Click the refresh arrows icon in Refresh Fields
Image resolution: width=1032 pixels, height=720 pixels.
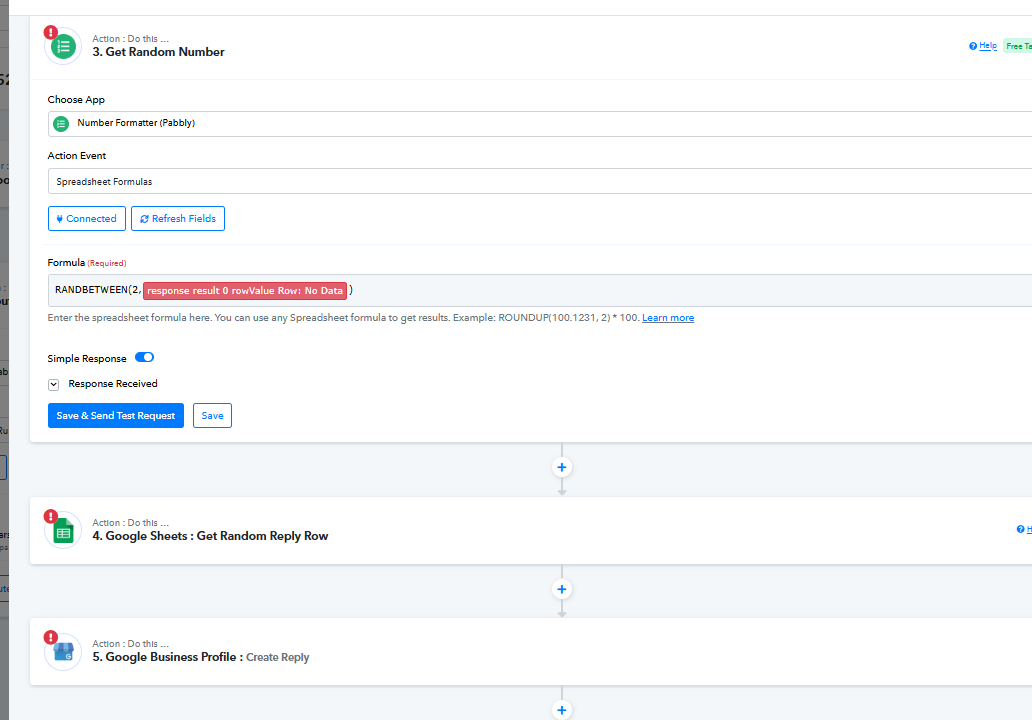pyautogui.click(x=144, y=219)
